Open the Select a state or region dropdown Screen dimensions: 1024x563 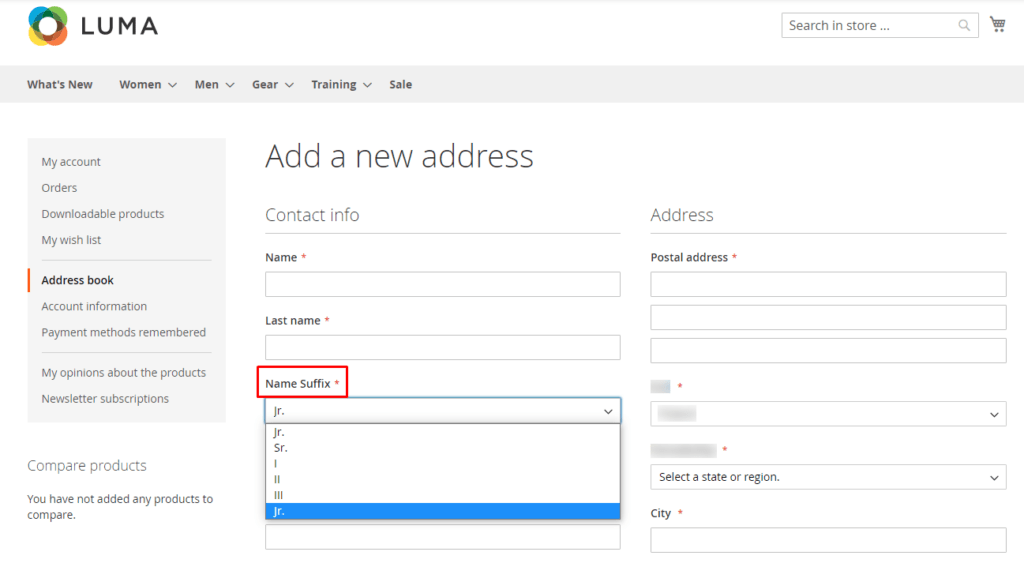click(828, 477)
